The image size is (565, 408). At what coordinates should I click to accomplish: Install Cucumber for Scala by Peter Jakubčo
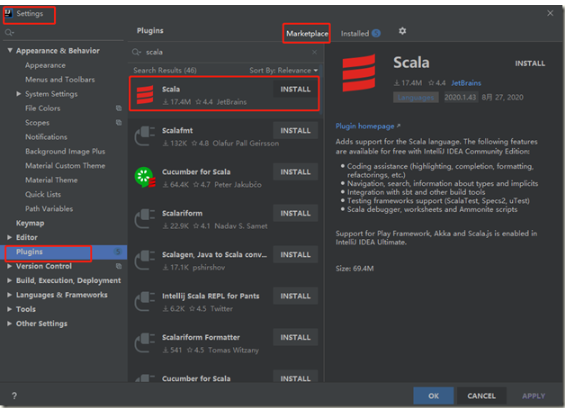(295, 172)
